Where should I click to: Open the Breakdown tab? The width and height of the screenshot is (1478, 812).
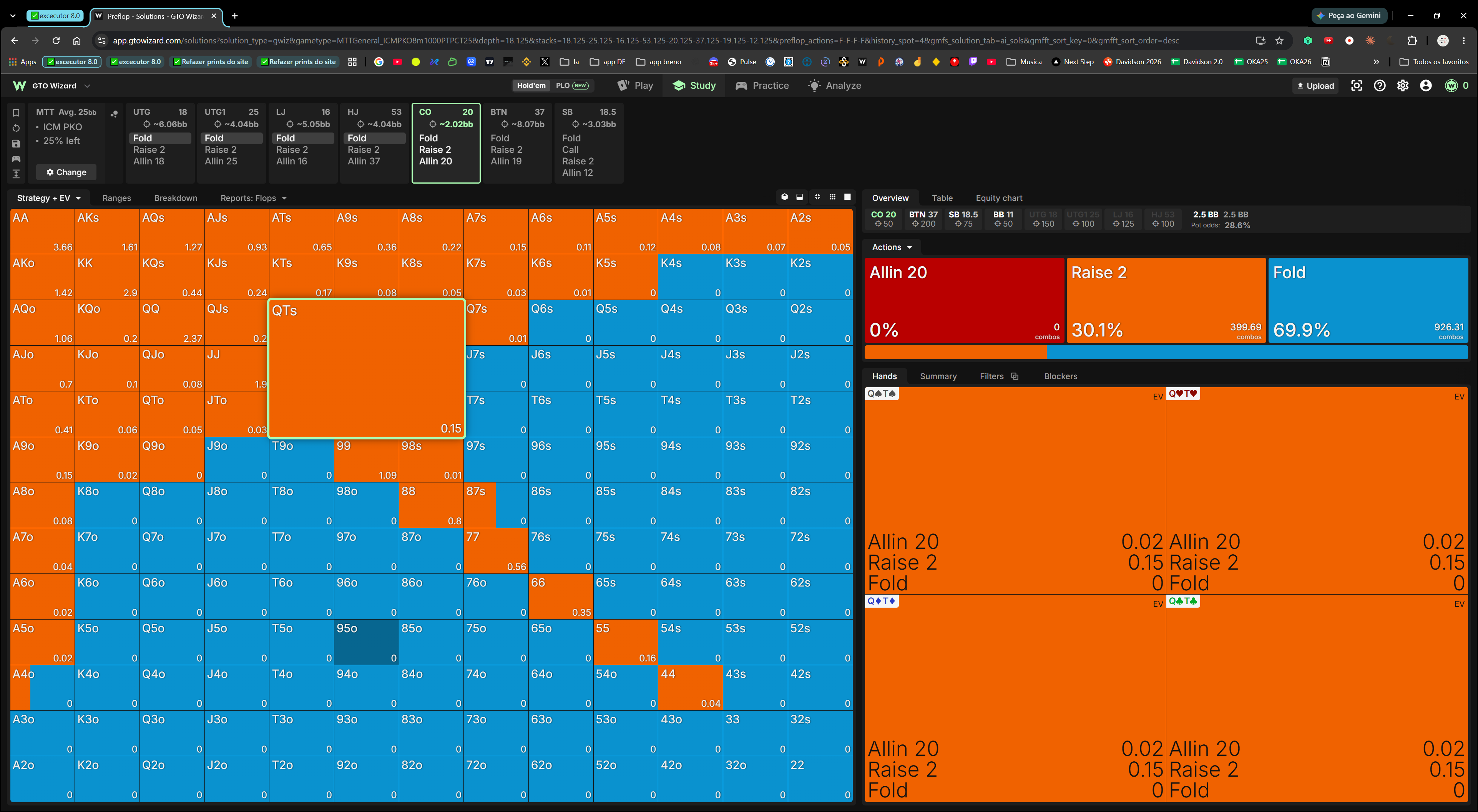(176, 198)
